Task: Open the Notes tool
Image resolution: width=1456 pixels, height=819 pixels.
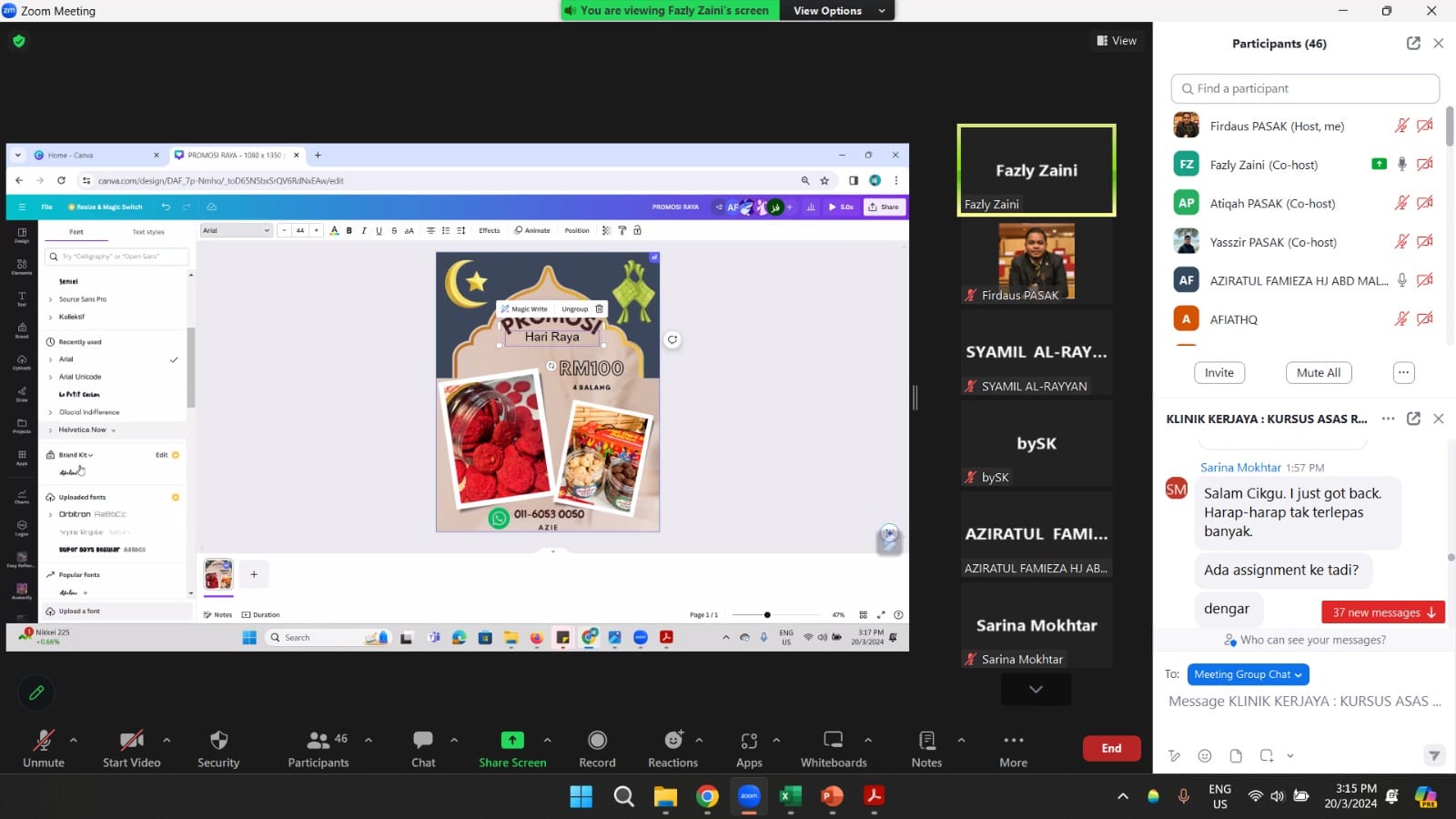Action: click(x=926, y=741)
